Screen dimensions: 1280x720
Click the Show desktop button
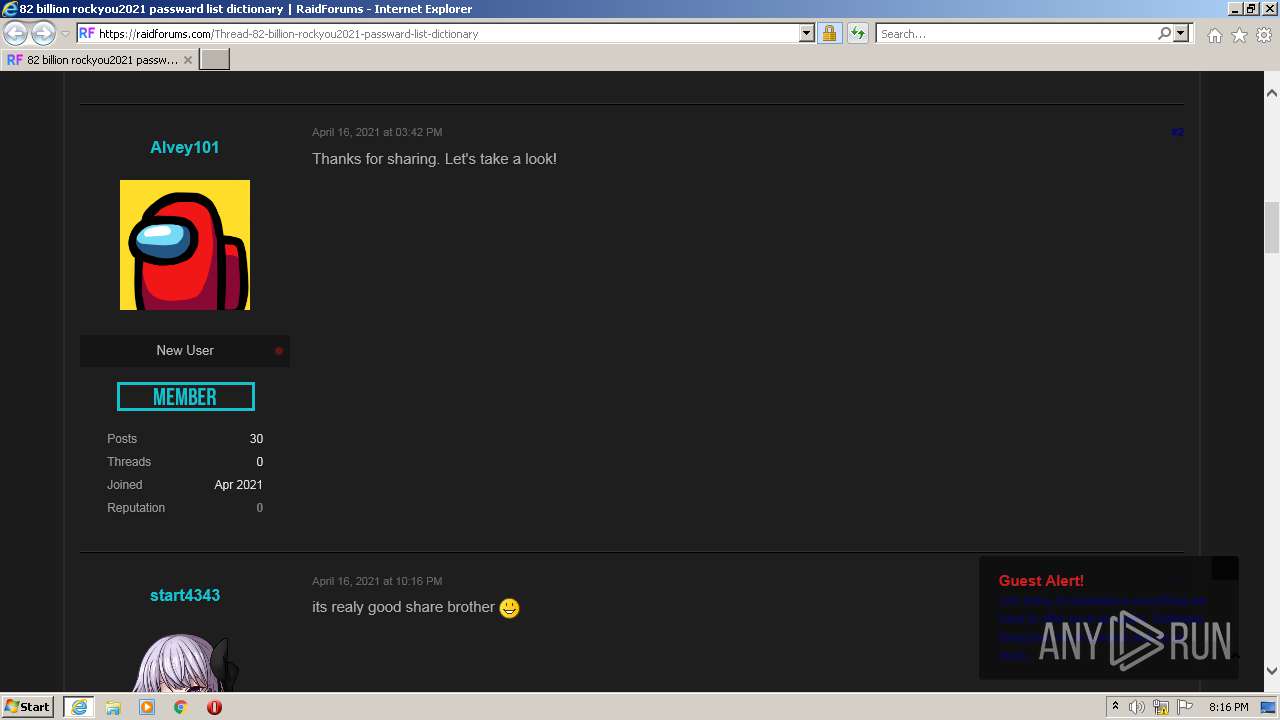click(1269, 707)
